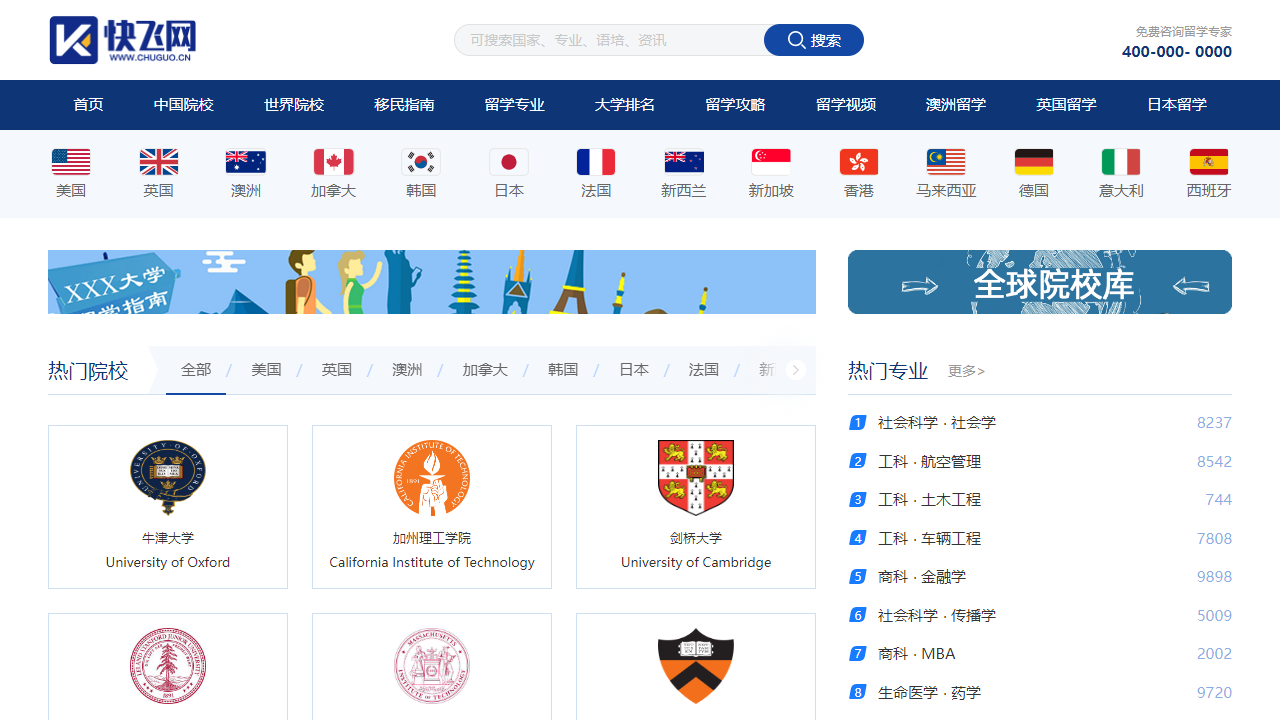Select the 香港 Hong Kong icon

pyautogui.click(x=858, y=161)
